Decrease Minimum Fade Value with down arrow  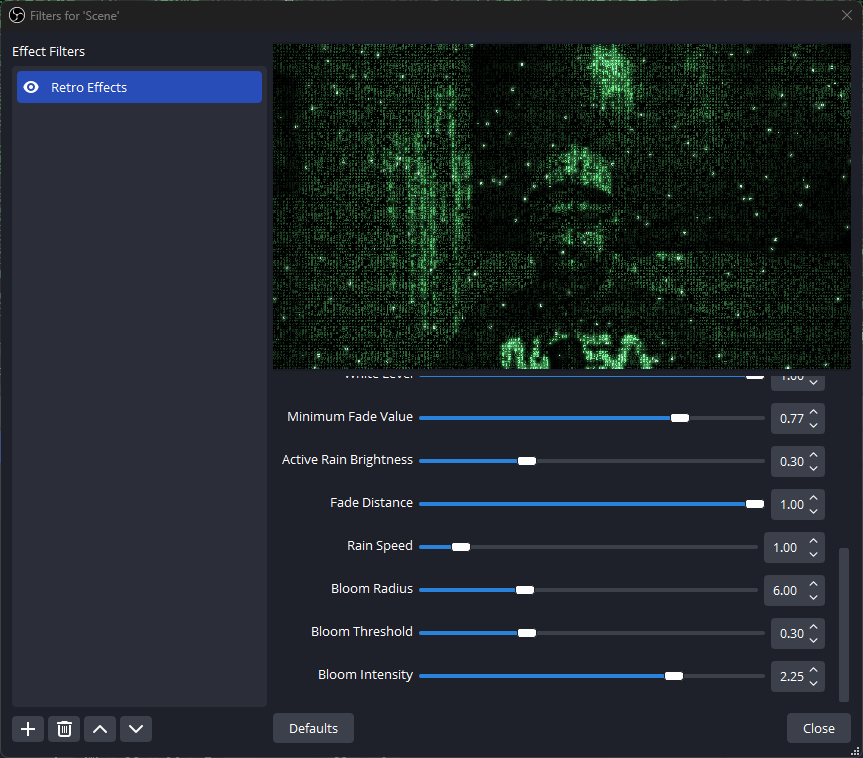tap(813, 425)
